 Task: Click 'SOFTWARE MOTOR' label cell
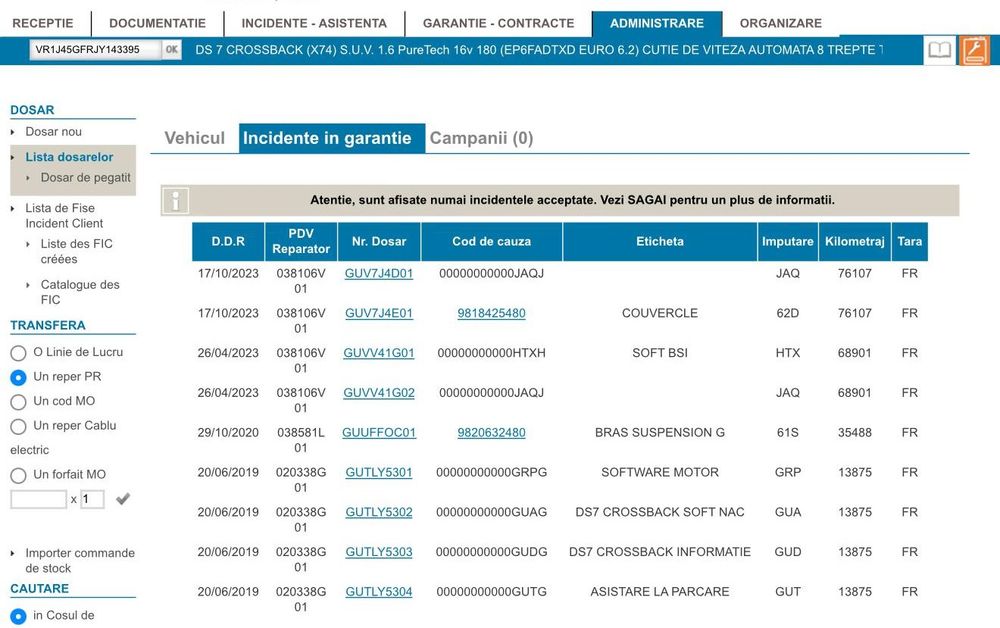coord(660,473)
